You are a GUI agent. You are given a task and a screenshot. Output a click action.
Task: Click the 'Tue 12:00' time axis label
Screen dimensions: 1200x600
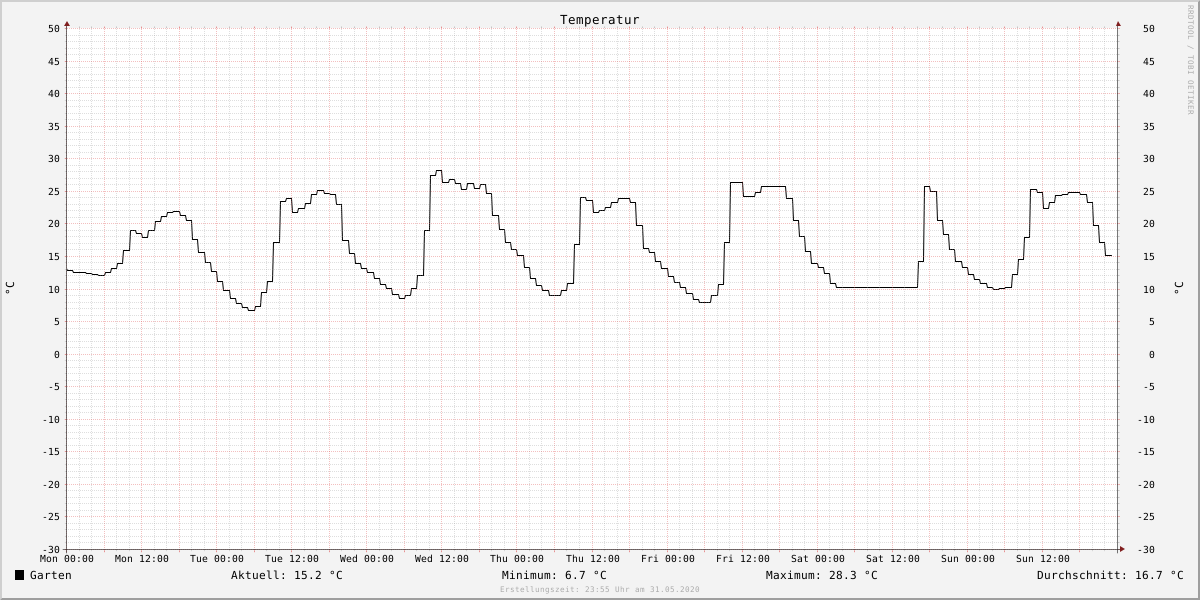pos(292,559)
